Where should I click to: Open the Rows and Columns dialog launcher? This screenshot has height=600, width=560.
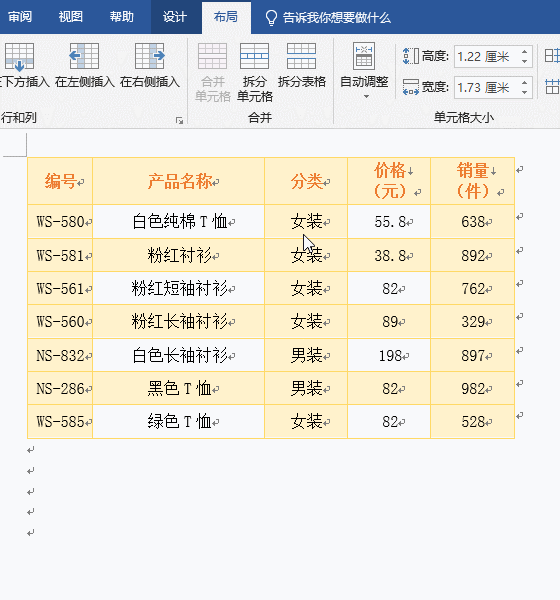(x=179, y=121)
